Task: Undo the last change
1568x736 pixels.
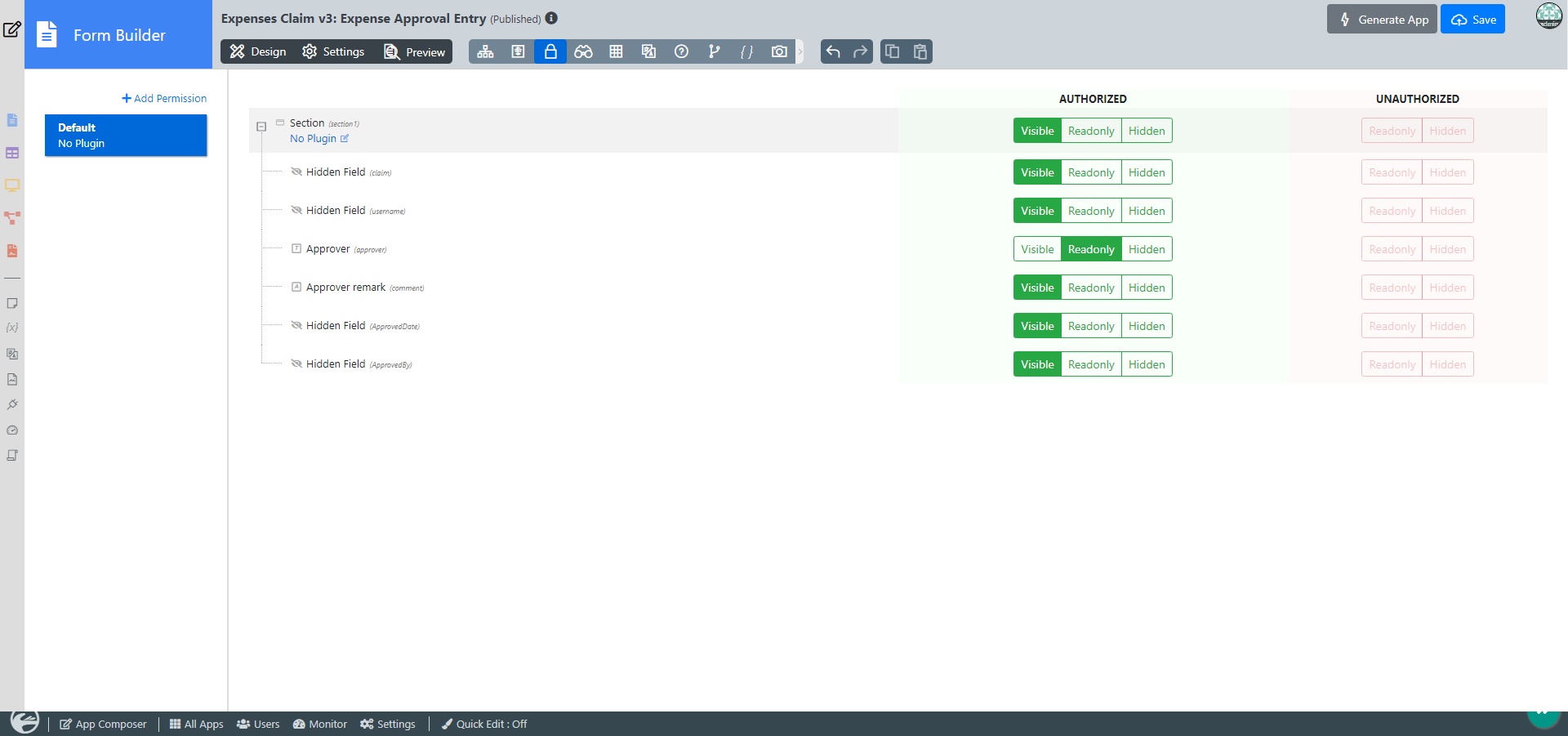Action: point(833,51)
